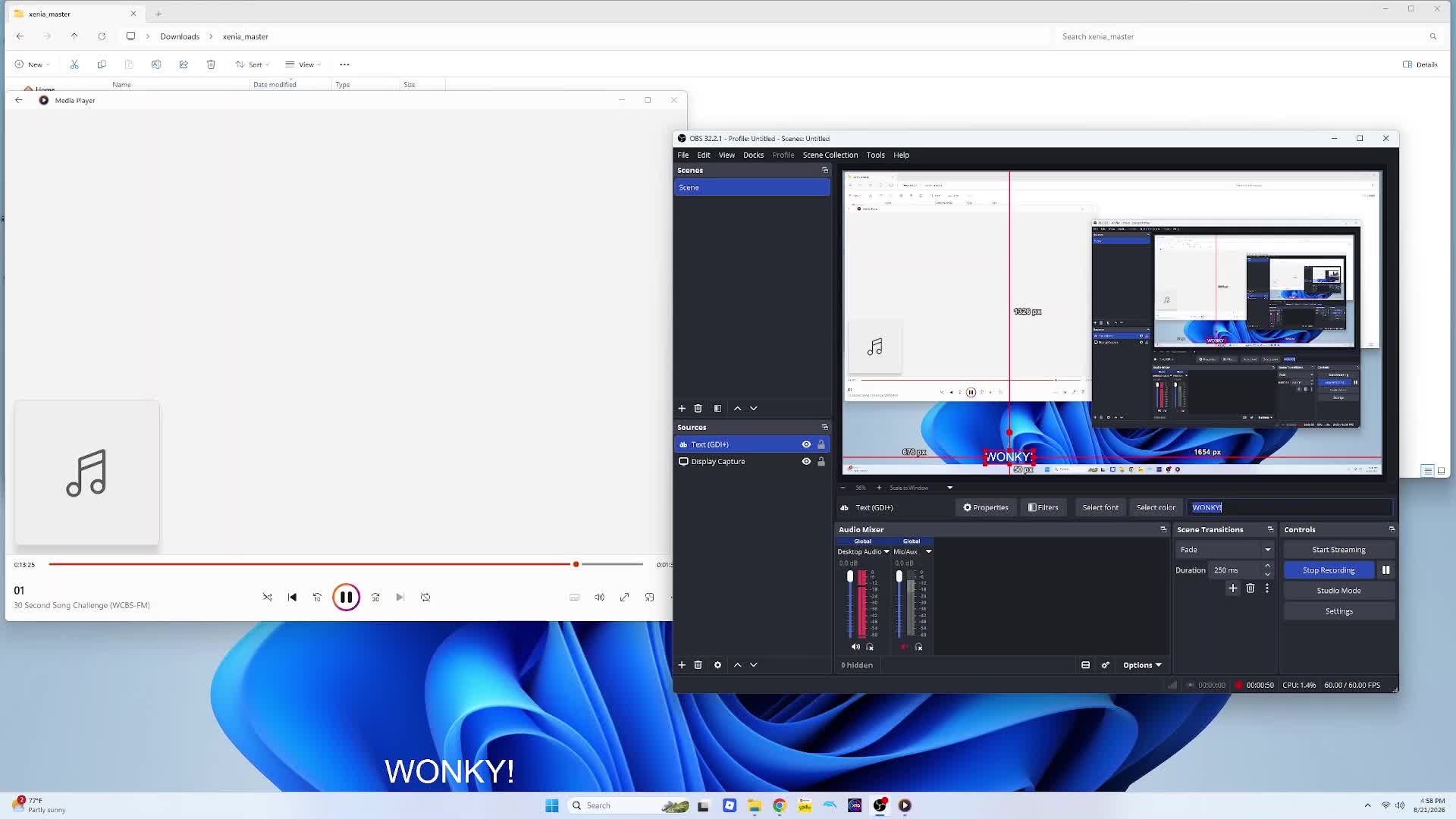Viewport: 1456px width, 819px height.
Task: Show hidden icons in system tray
Action: pos(1367,805)
